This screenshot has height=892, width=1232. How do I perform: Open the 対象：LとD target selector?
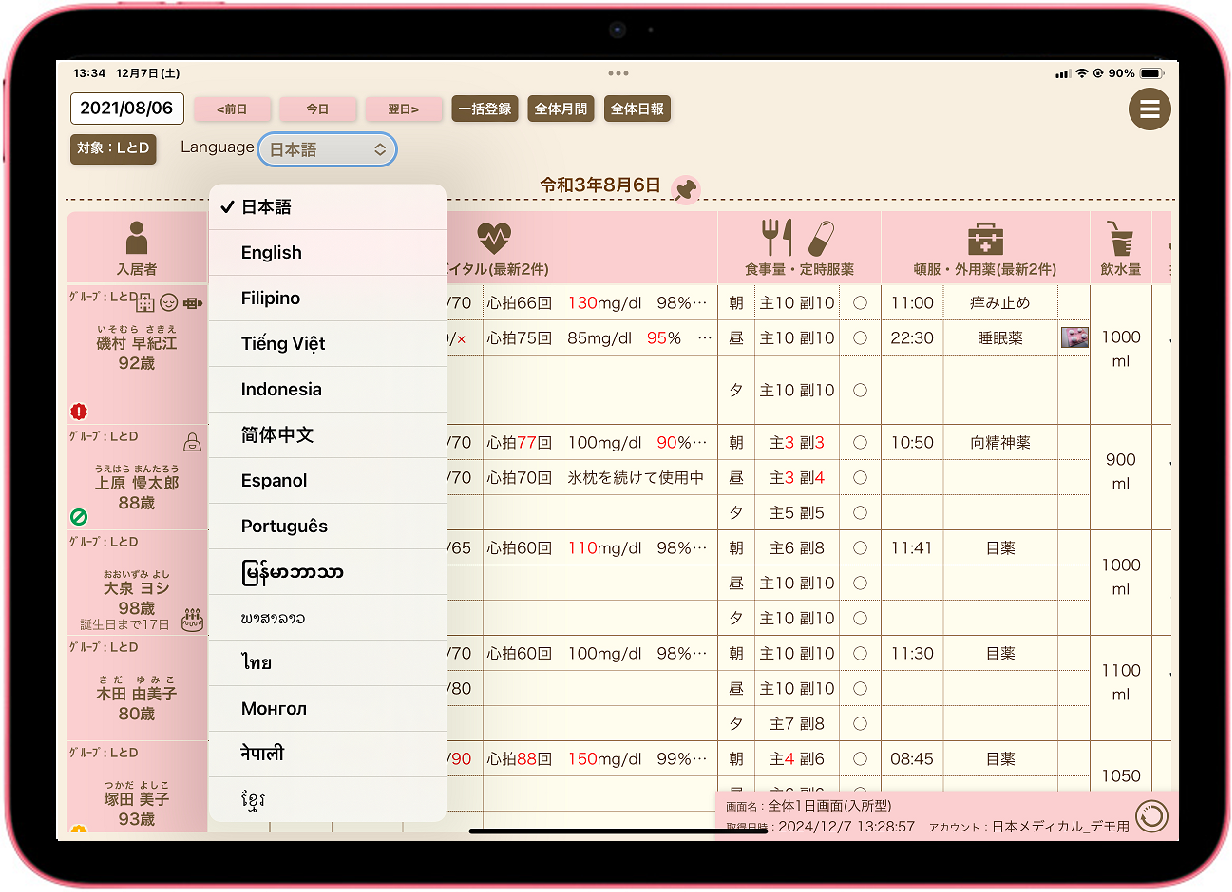tap(113, 150)
